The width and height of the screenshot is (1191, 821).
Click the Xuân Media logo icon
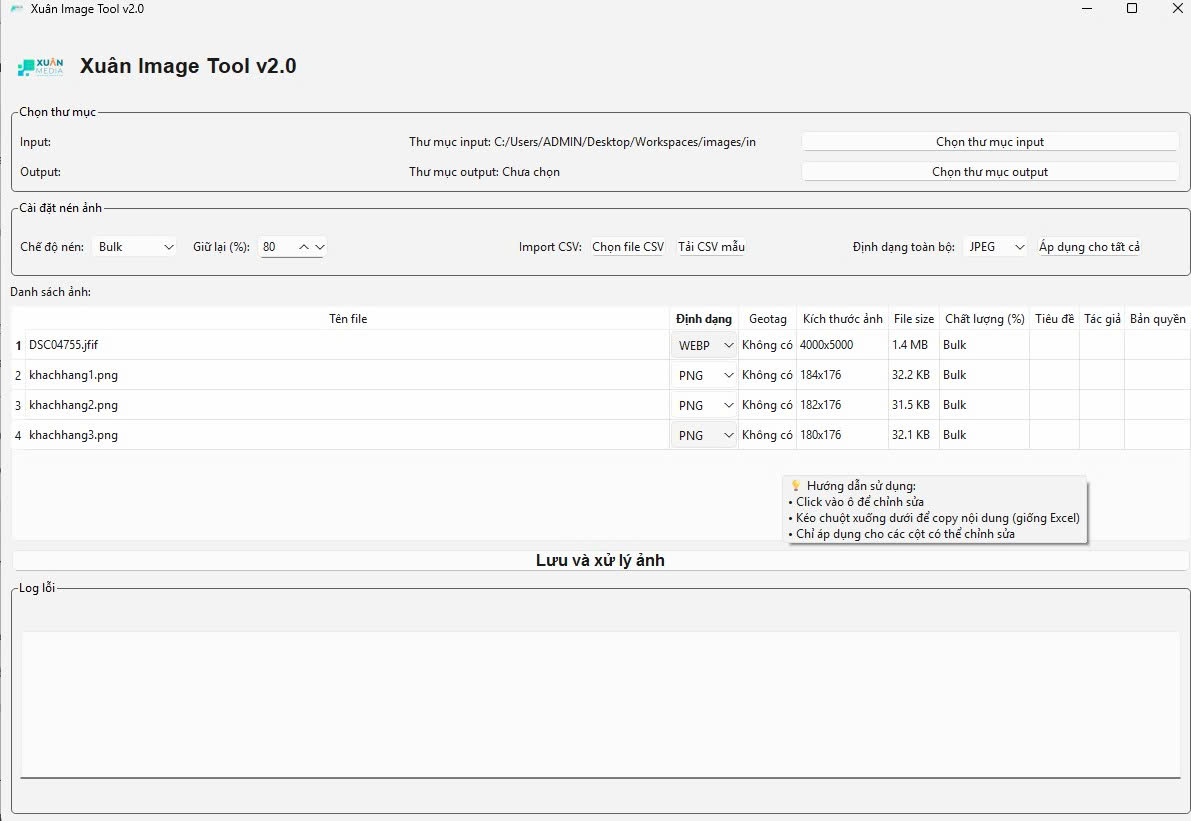pos(40,67)
